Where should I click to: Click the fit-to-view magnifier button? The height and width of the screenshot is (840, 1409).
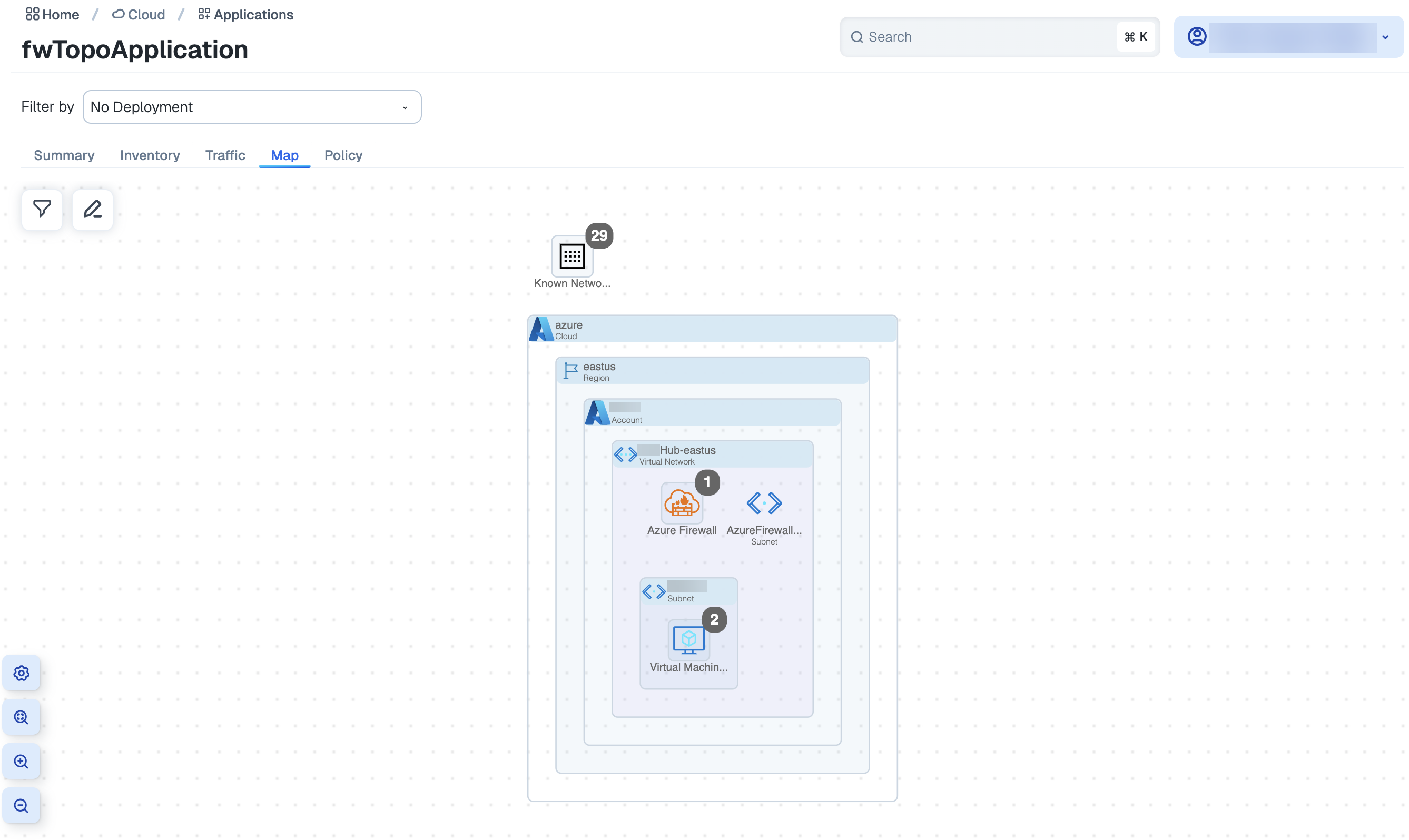click(22, 717)
